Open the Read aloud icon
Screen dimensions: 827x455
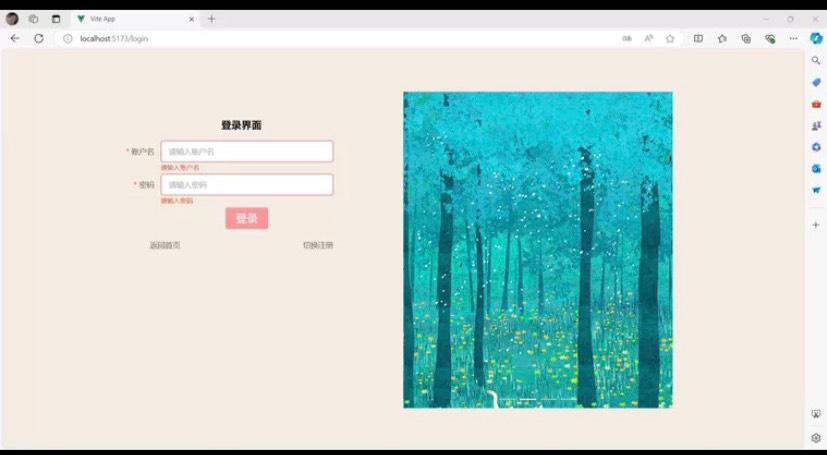(x=649, y=38)
